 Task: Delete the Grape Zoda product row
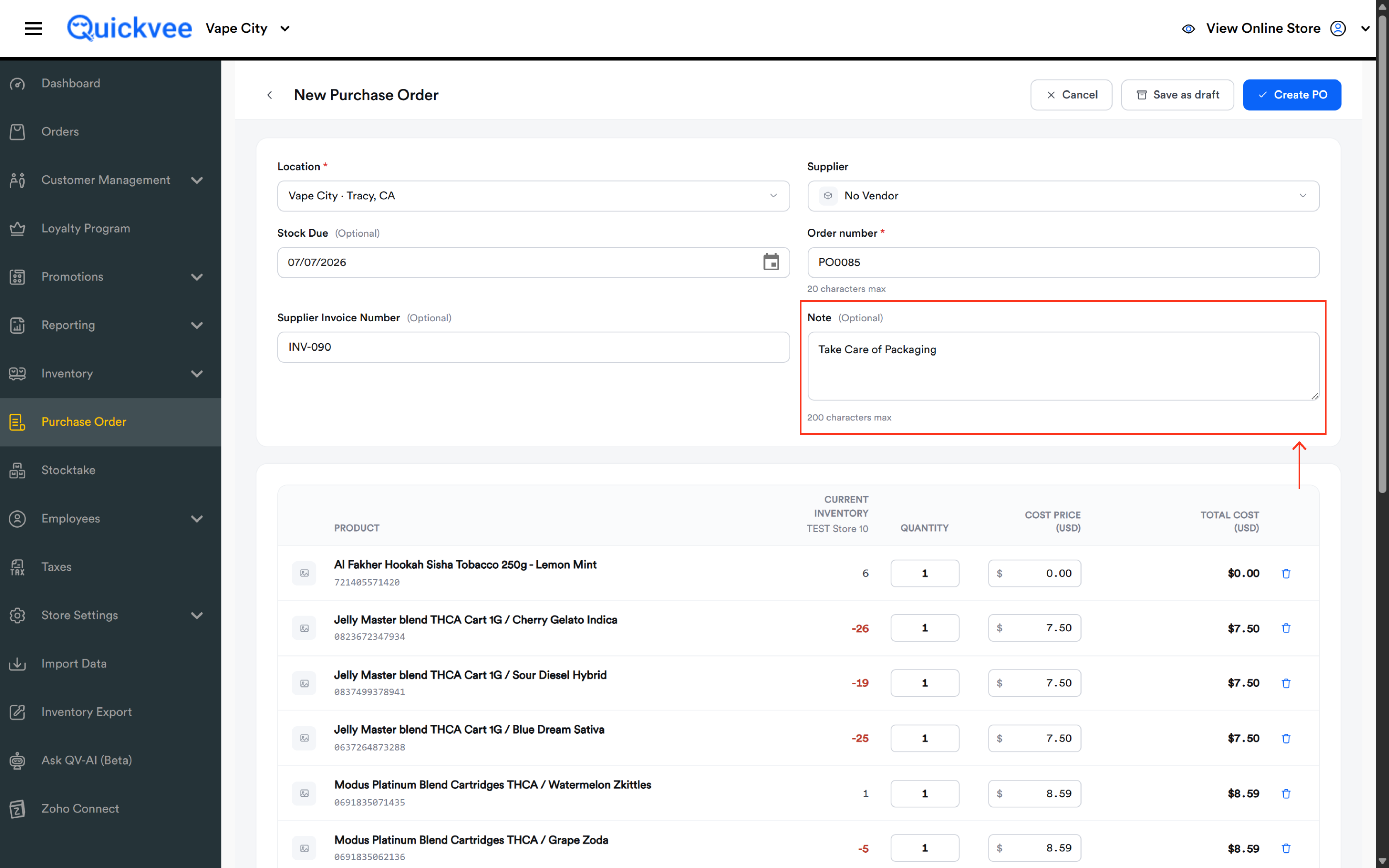coord(1286,848)
